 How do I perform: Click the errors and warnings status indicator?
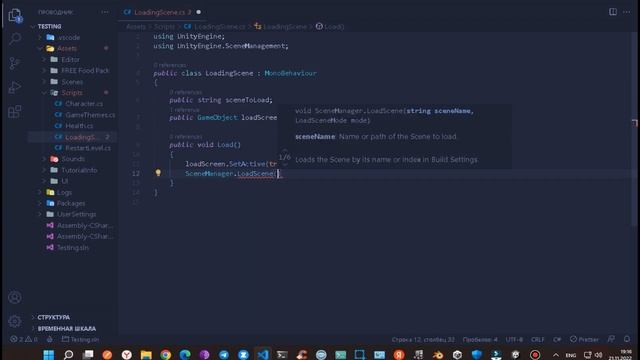24,339
